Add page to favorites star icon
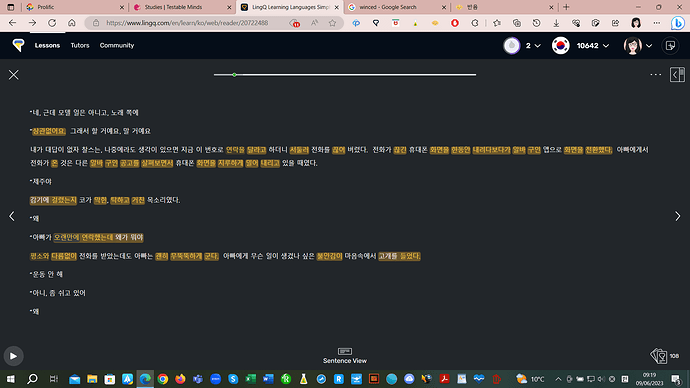This screenshot has width=690, height=388. 332,23
